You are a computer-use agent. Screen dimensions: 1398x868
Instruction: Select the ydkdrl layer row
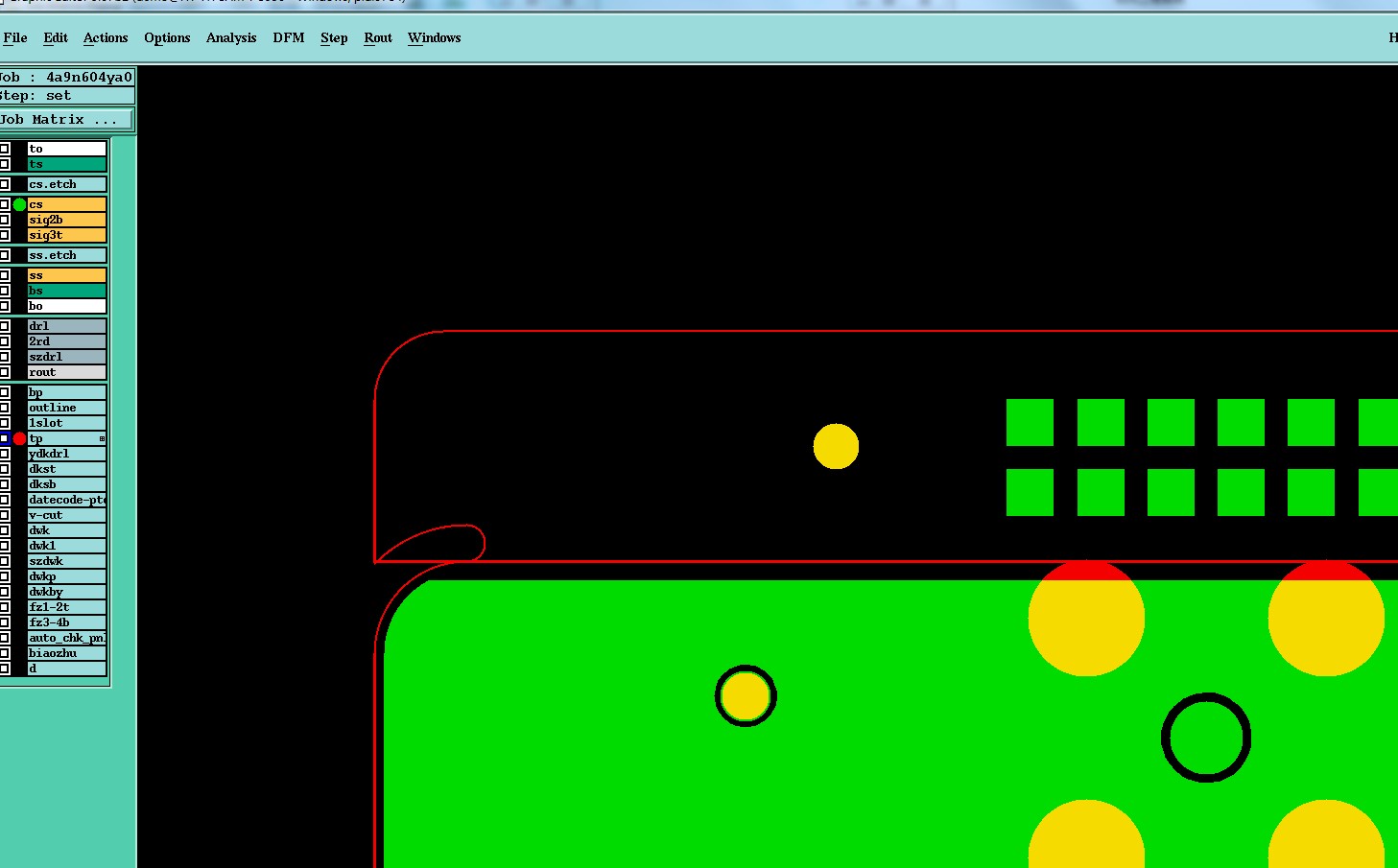pyautogui.click(x=66, y=454)
